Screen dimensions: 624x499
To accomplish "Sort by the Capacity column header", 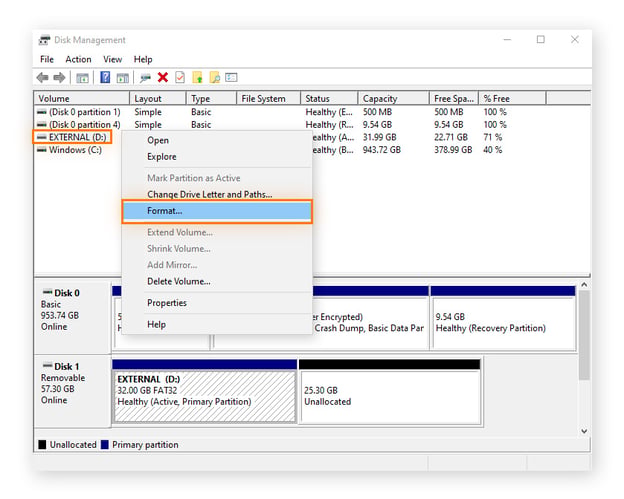I will (x=394, y=98).
